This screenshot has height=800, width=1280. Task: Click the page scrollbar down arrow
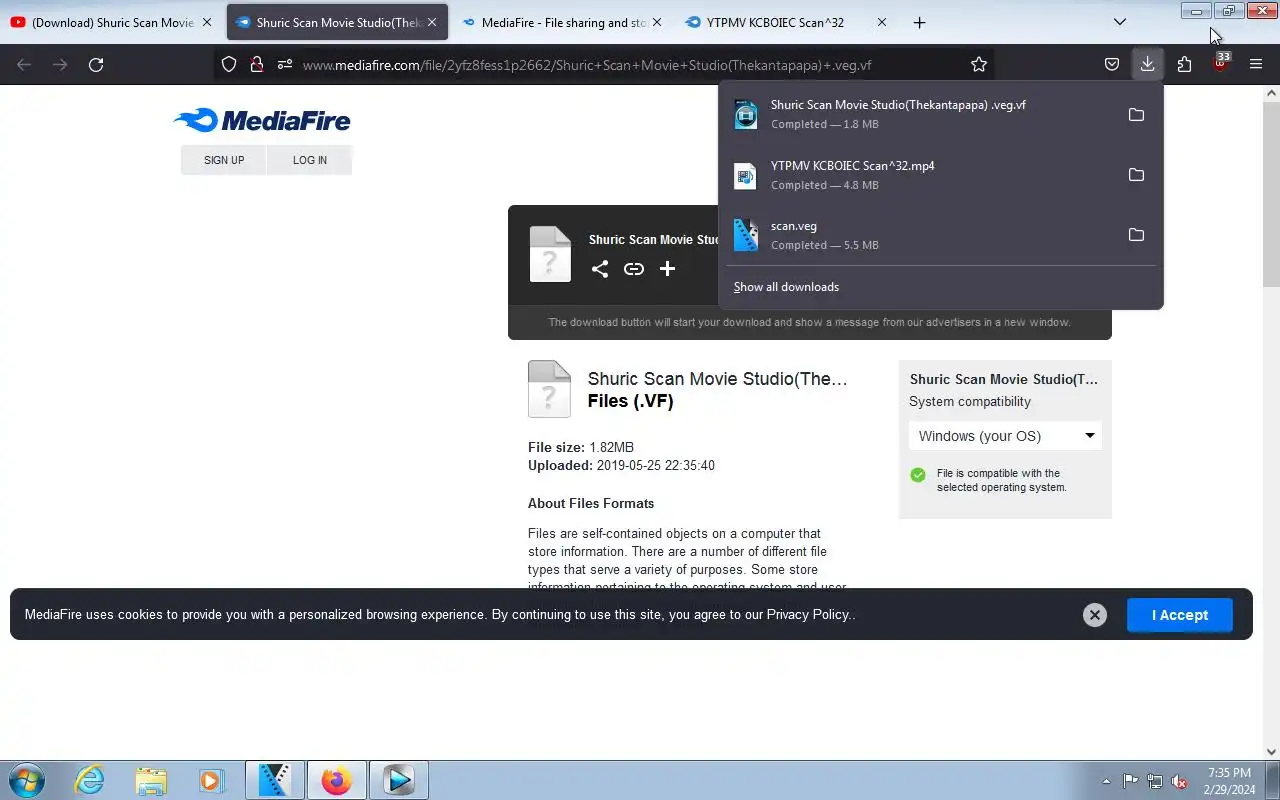pos(1272,752)
